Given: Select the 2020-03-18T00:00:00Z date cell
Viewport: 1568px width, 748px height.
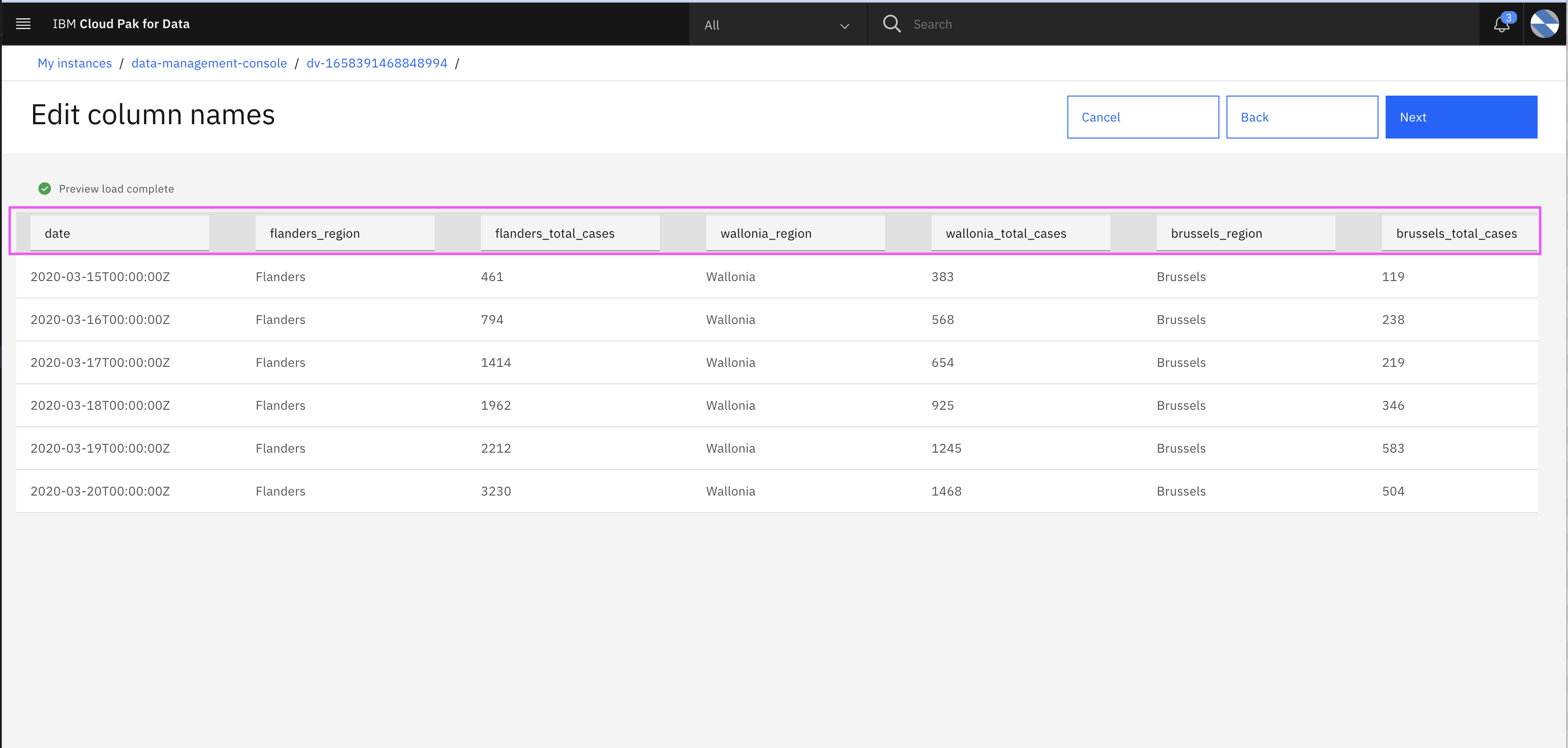Looking at the screenshot, I should pyautogui.click(x=101, y=405).
